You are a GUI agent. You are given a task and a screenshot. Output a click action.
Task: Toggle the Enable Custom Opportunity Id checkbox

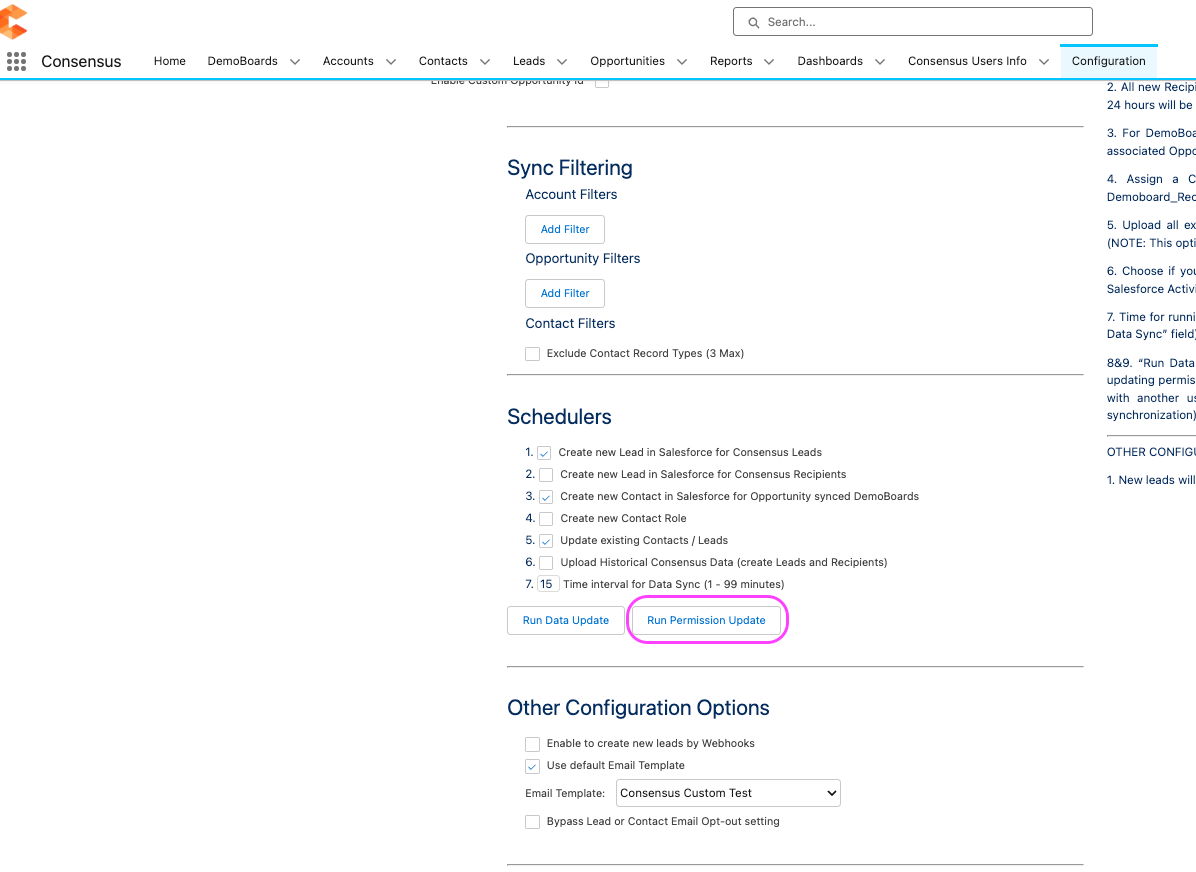coord(602,82)
